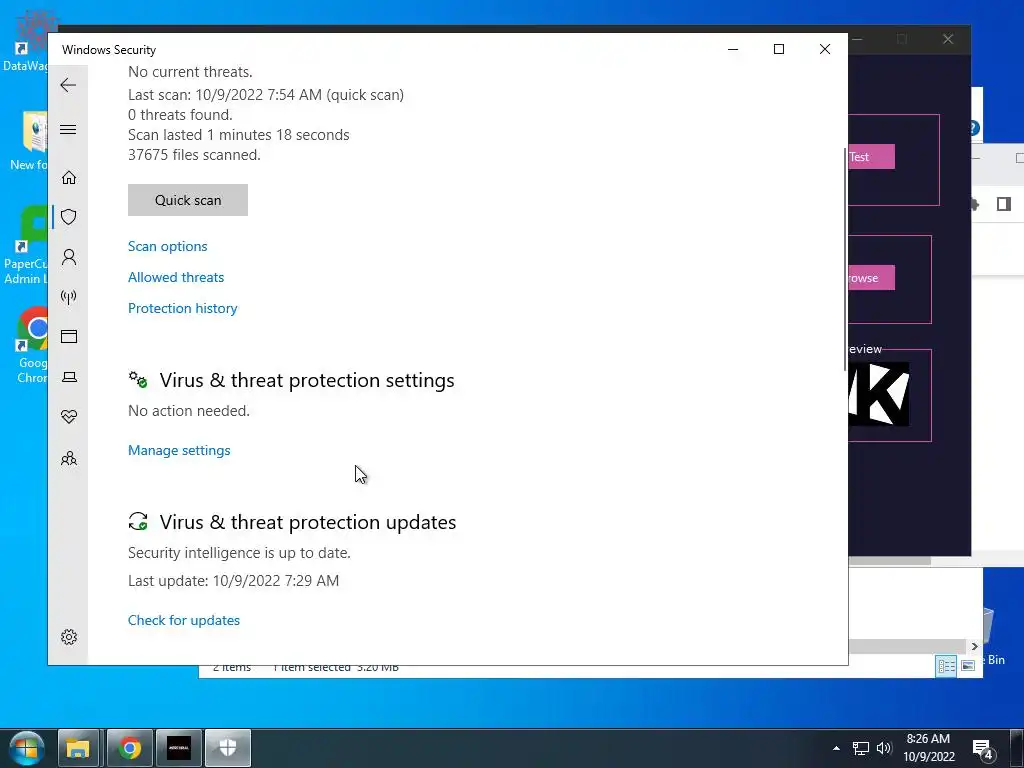Open Google Chrome from taskbar

(x=129, y=748)
